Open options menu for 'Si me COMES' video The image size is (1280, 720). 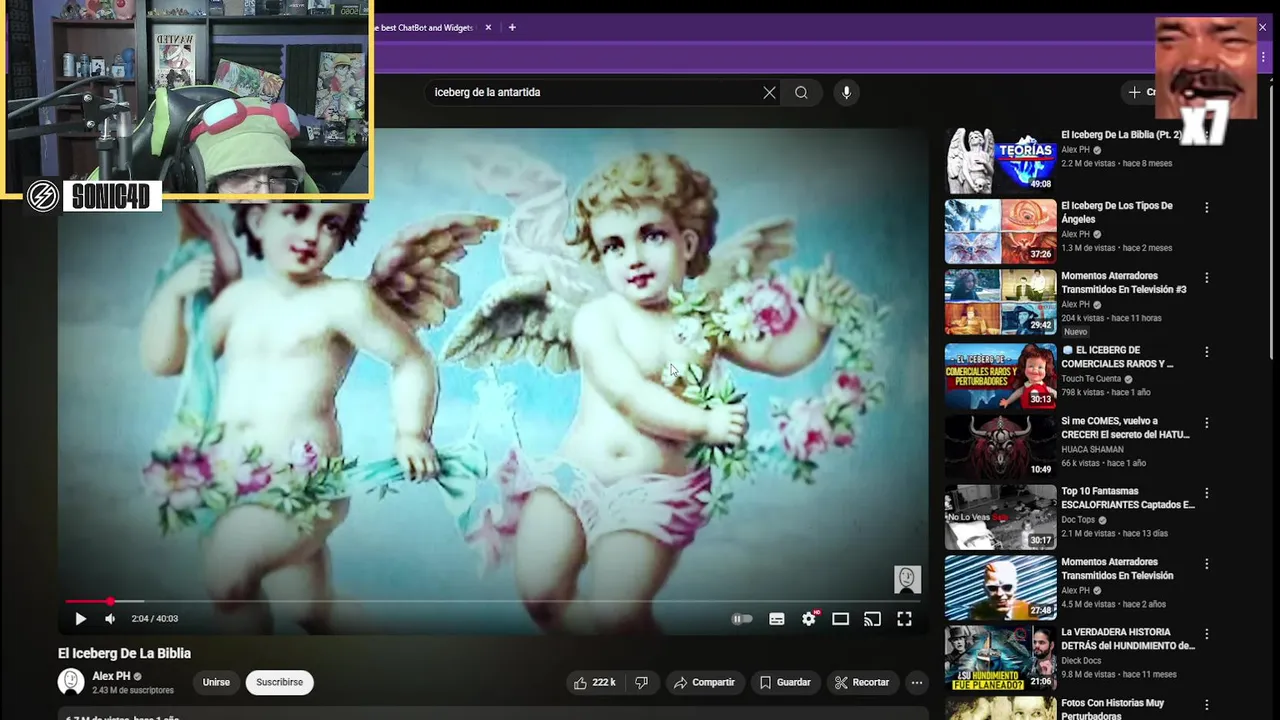click(x=1206, y=423)
